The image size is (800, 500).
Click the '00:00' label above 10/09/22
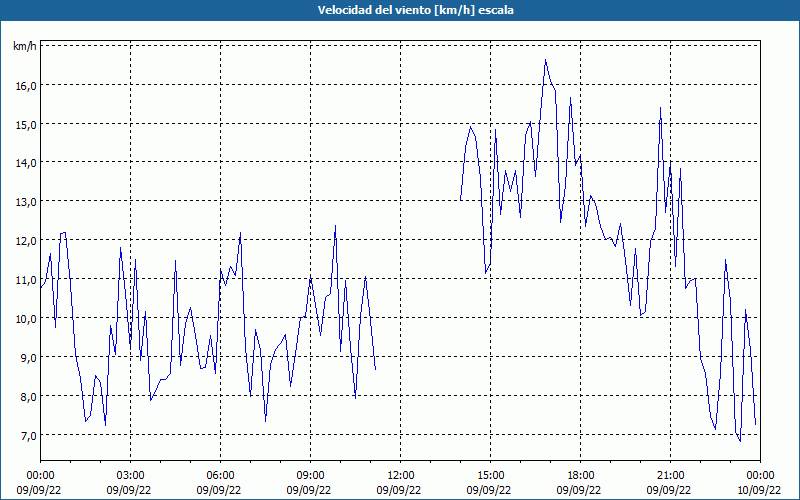pos(760,475)
